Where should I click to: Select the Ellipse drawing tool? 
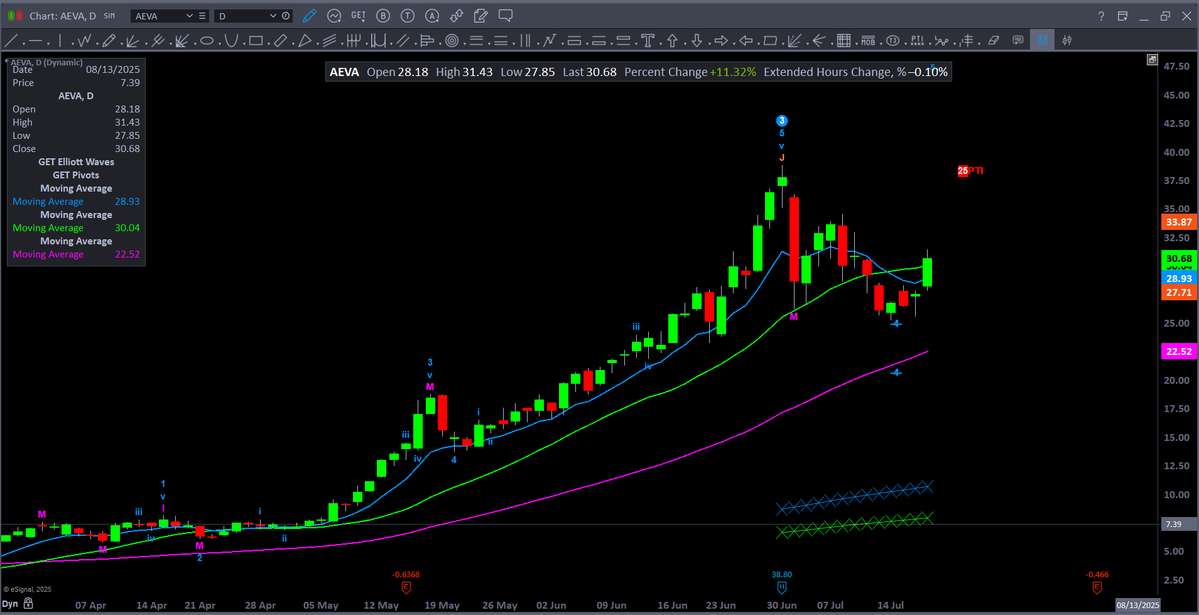[x=206, y=41]
